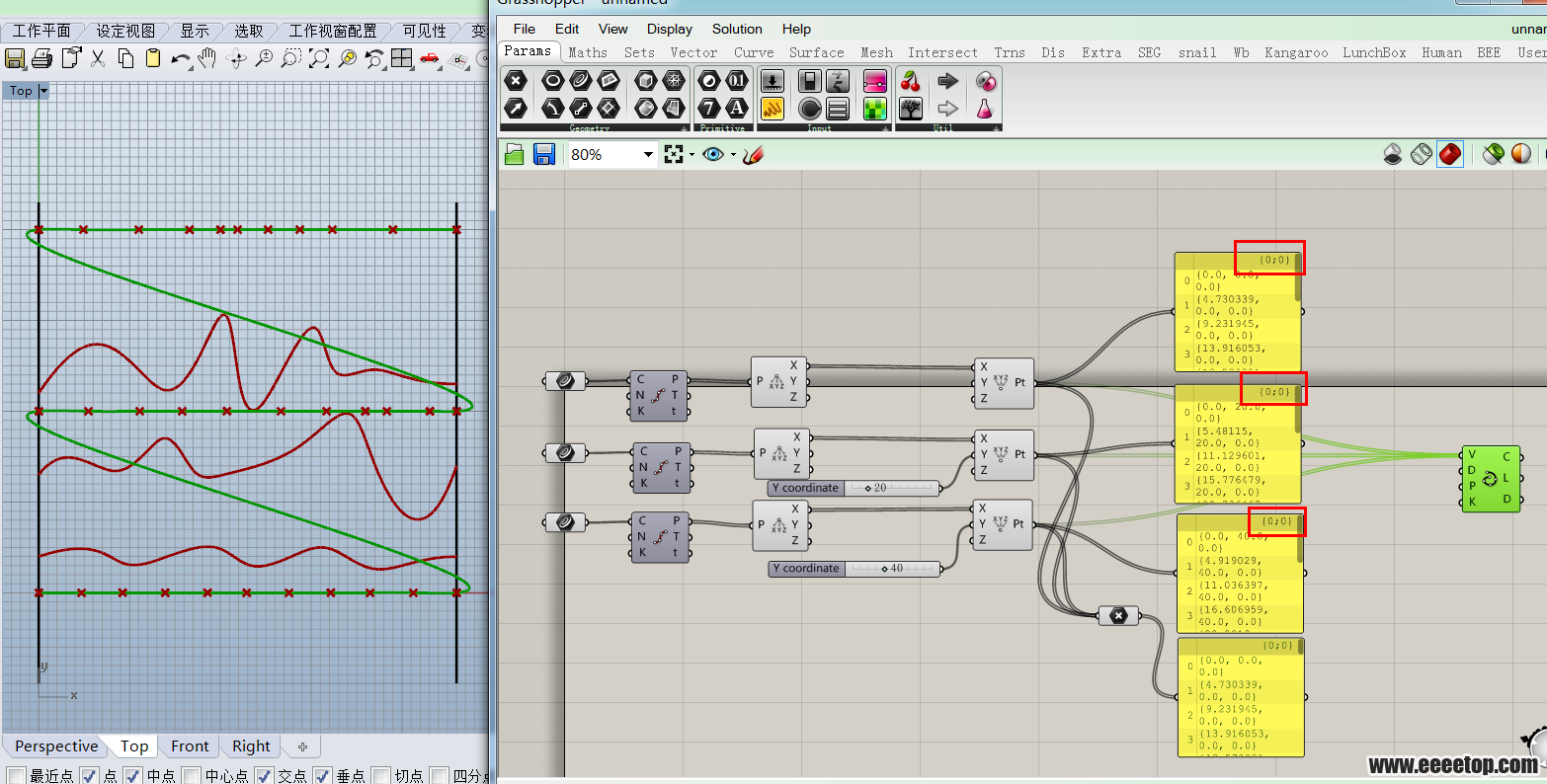Enable the 切点 osnap checkbox
This screenshot has height=784, width=1547.
click(x=380, y=776)
